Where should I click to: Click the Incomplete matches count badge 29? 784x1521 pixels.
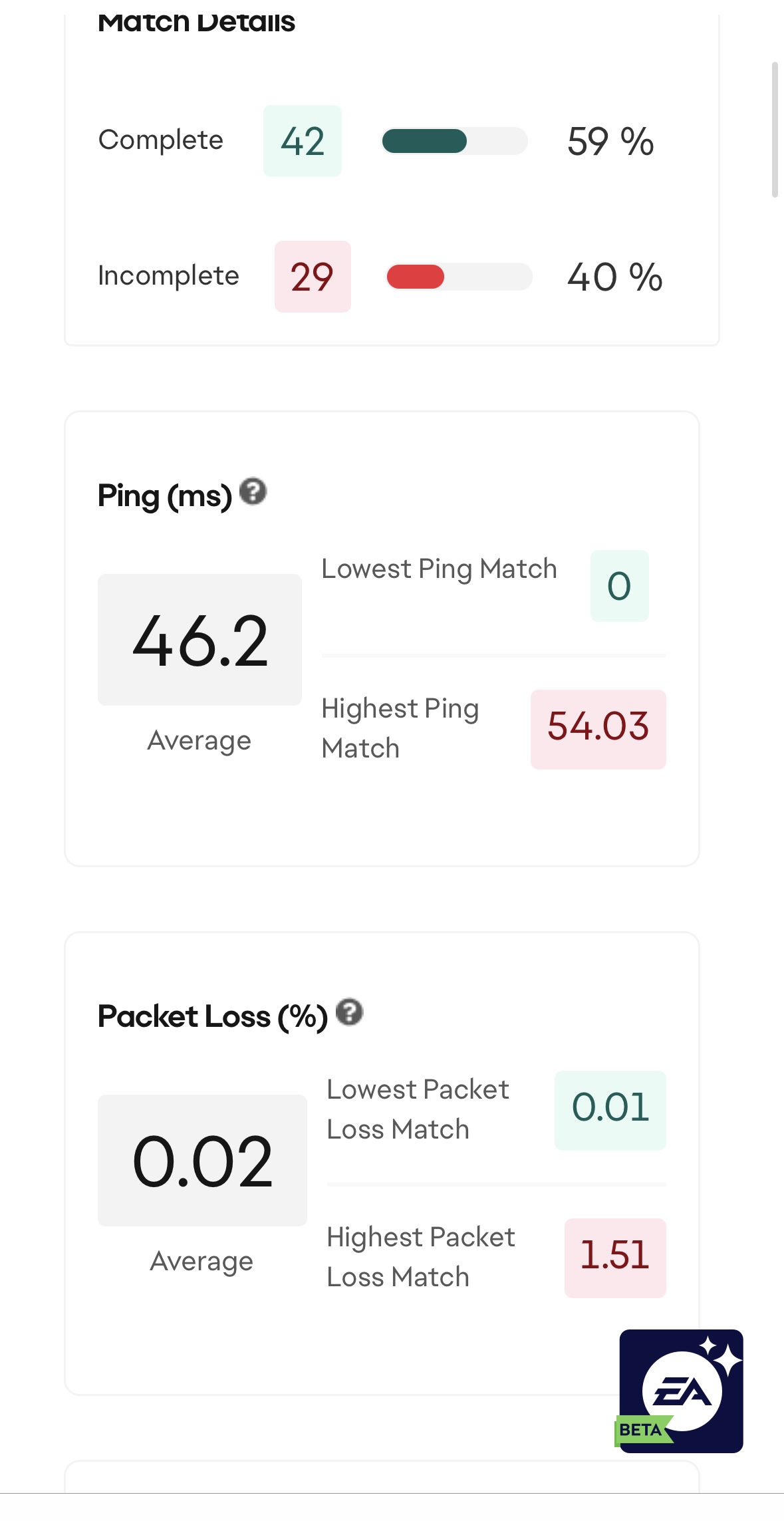coord(313,277)
